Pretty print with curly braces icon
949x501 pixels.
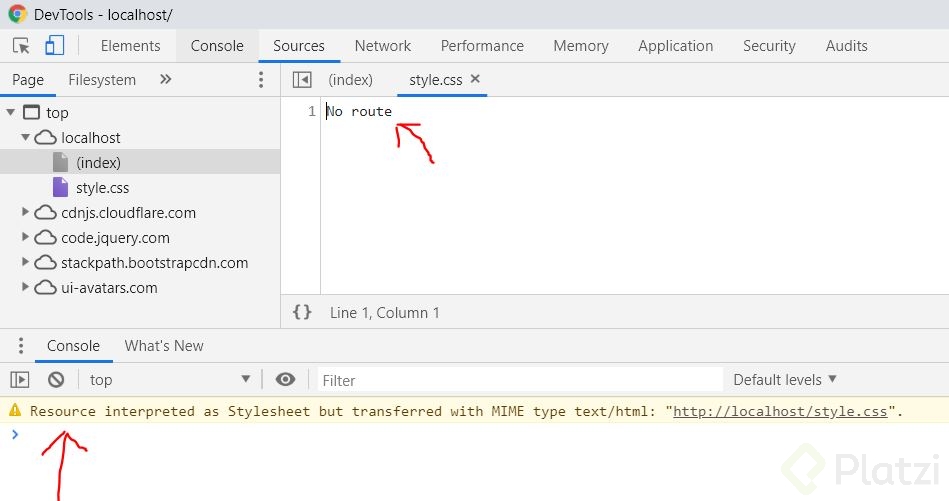tap(302, 313)
